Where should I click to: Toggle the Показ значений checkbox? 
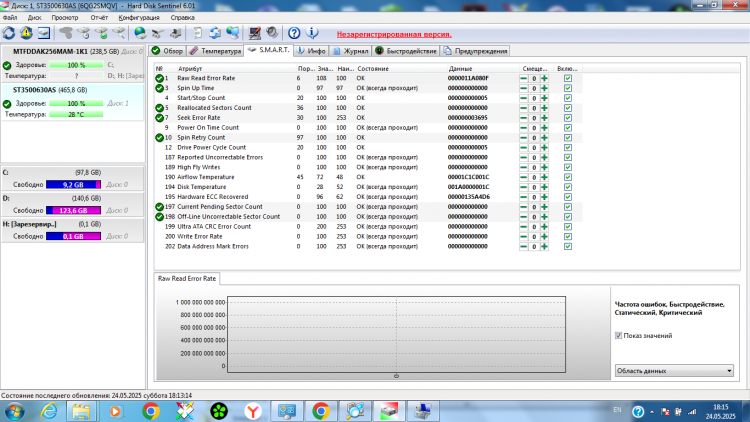(618, 335)
